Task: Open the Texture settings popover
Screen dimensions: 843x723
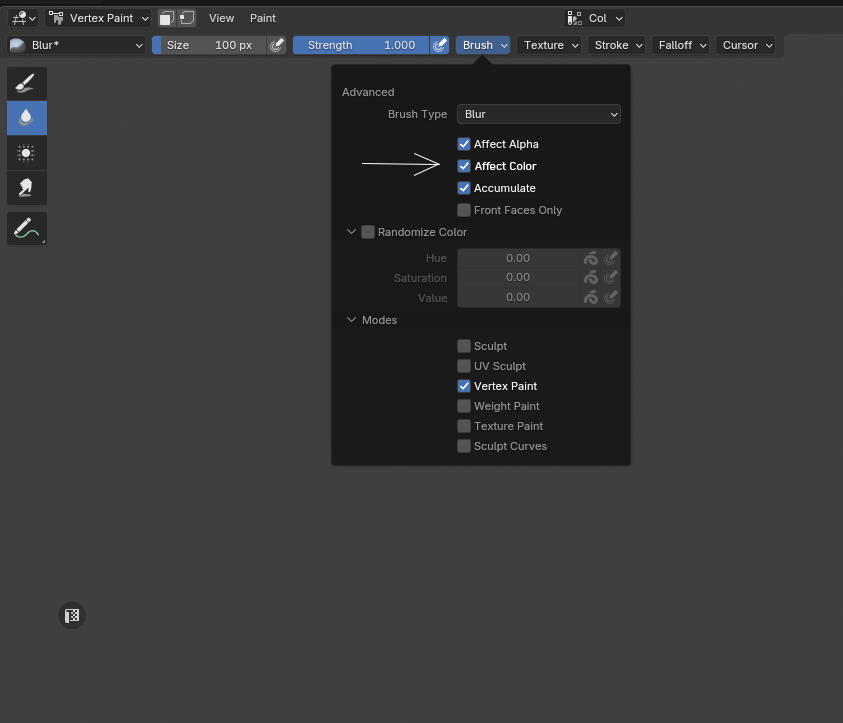Action: 550,45
